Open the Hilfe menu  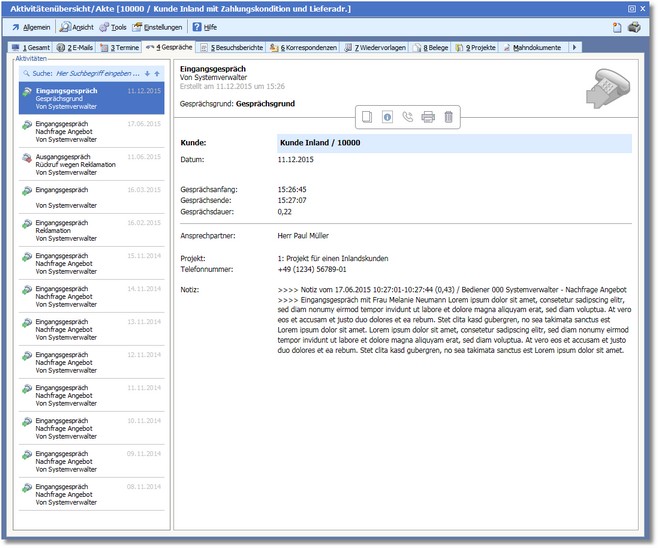203,27
